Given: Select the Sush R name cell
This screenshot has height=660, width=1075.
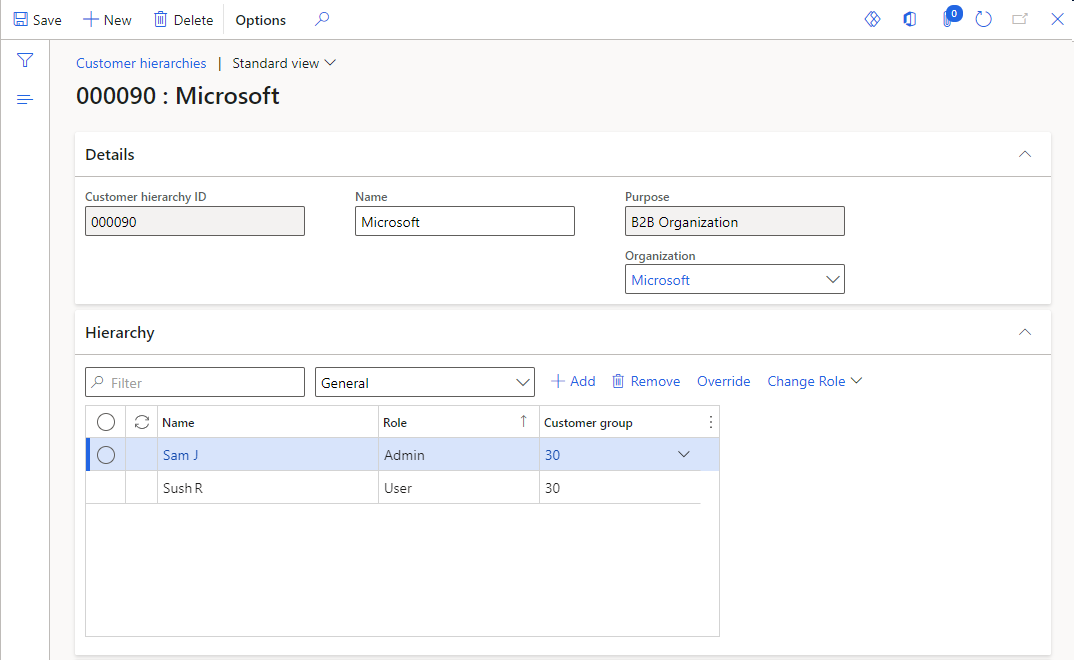Looking at the screenshot, I should pos(267,488).
